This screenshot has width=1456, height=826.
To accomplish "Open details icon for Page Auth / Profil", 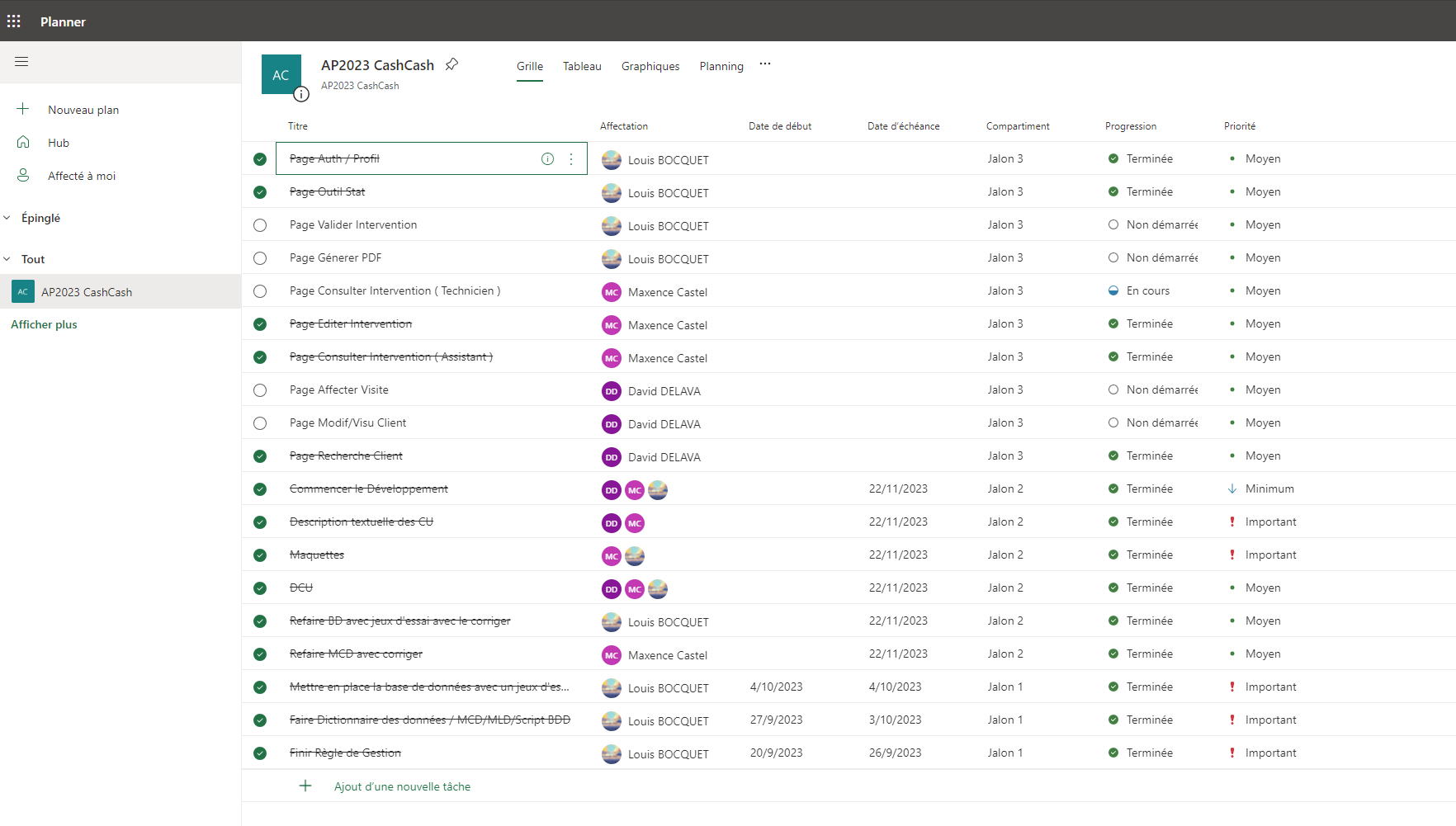I will coord(547,159).
